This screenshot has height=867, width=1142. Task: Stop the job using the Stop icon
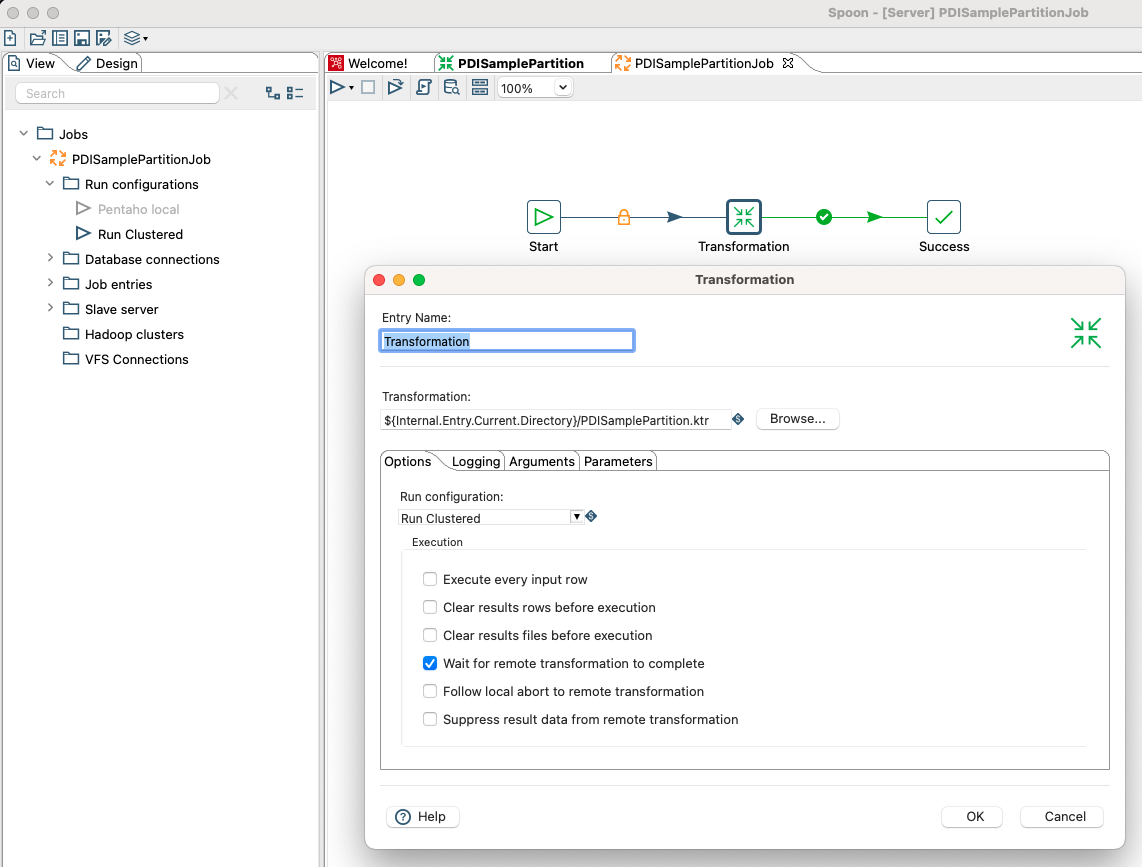[368, 88]
